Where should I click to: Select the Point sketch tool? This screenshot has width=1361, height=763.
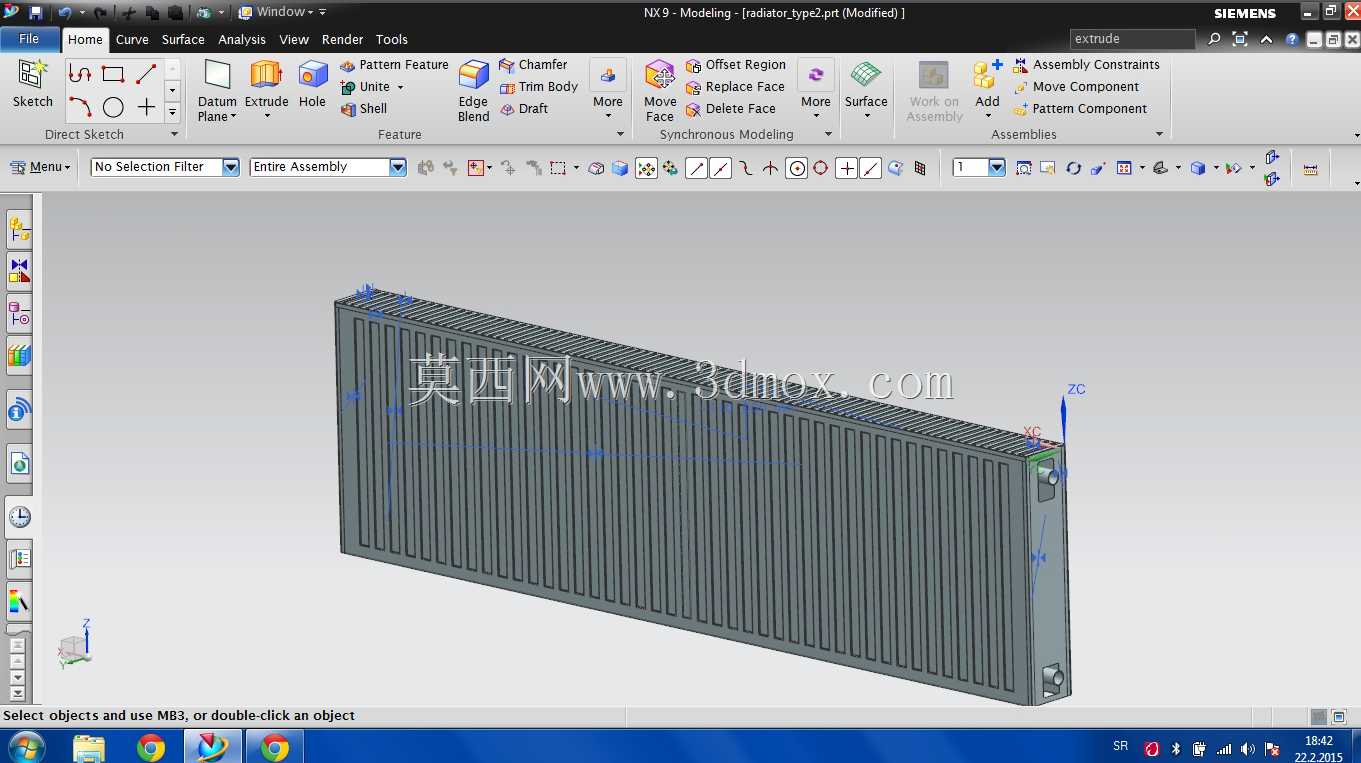(x=146, y=106)
